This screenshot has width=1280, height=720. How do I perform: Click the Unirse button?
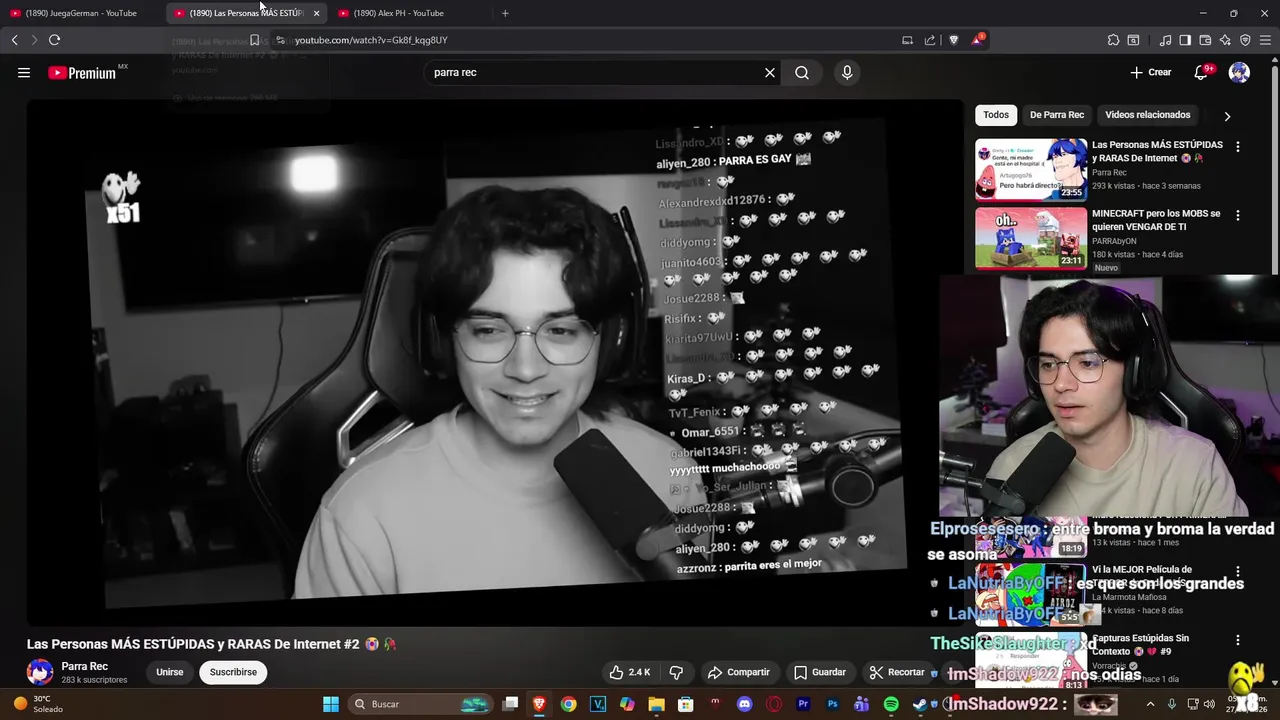click(170, 672)
